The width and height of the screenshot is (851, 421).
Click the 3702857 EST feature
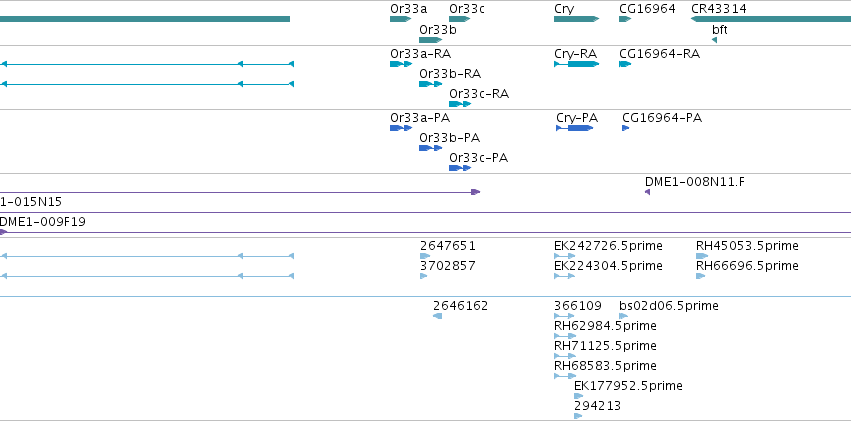click(x=423, y=276)
